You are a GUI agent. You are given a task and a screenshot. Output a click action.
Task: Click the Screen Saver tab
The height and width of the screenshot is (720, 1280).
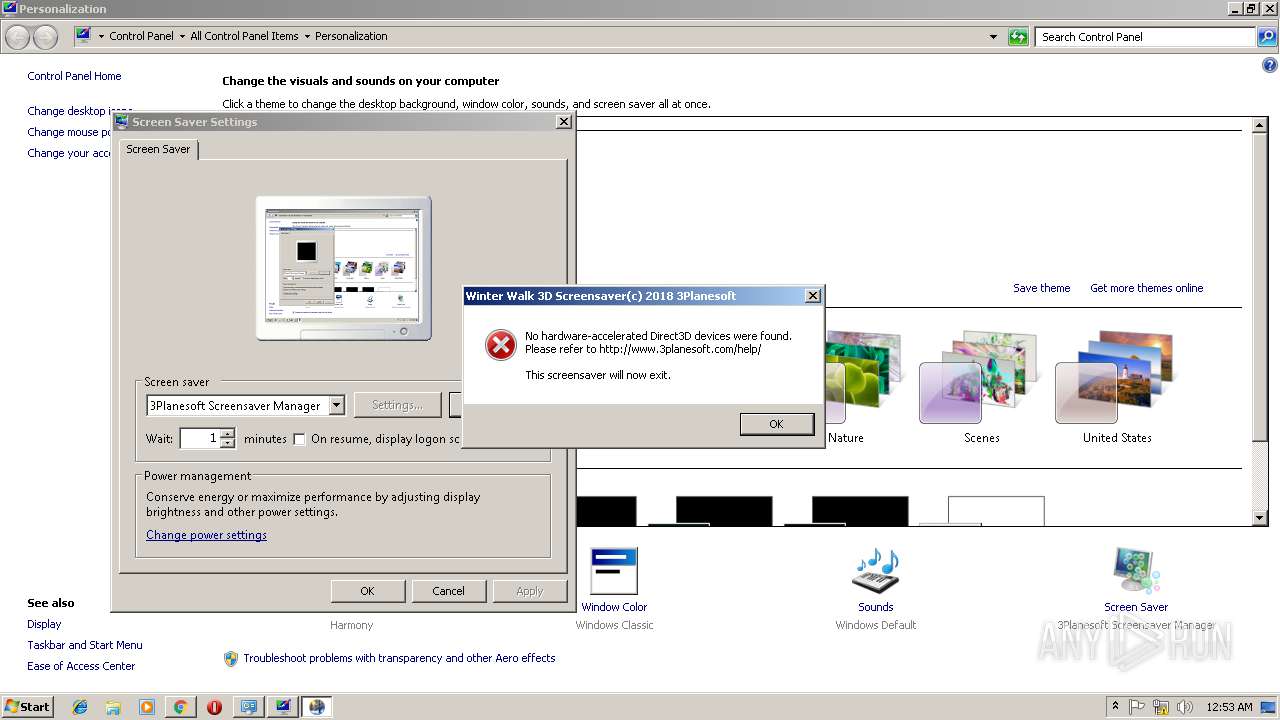click(x=158, y=149)
